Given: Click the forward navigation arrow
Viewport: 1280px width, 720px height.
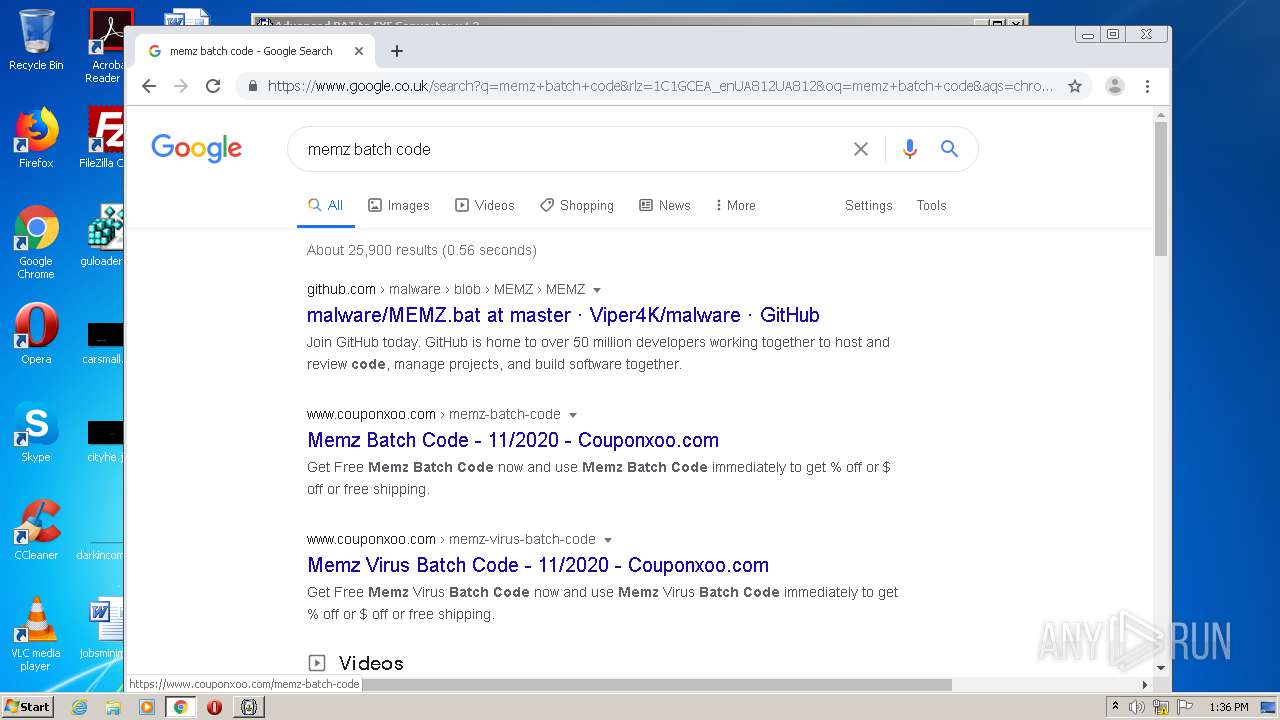Looking at the screenshot, I should [x=181, y=86].
